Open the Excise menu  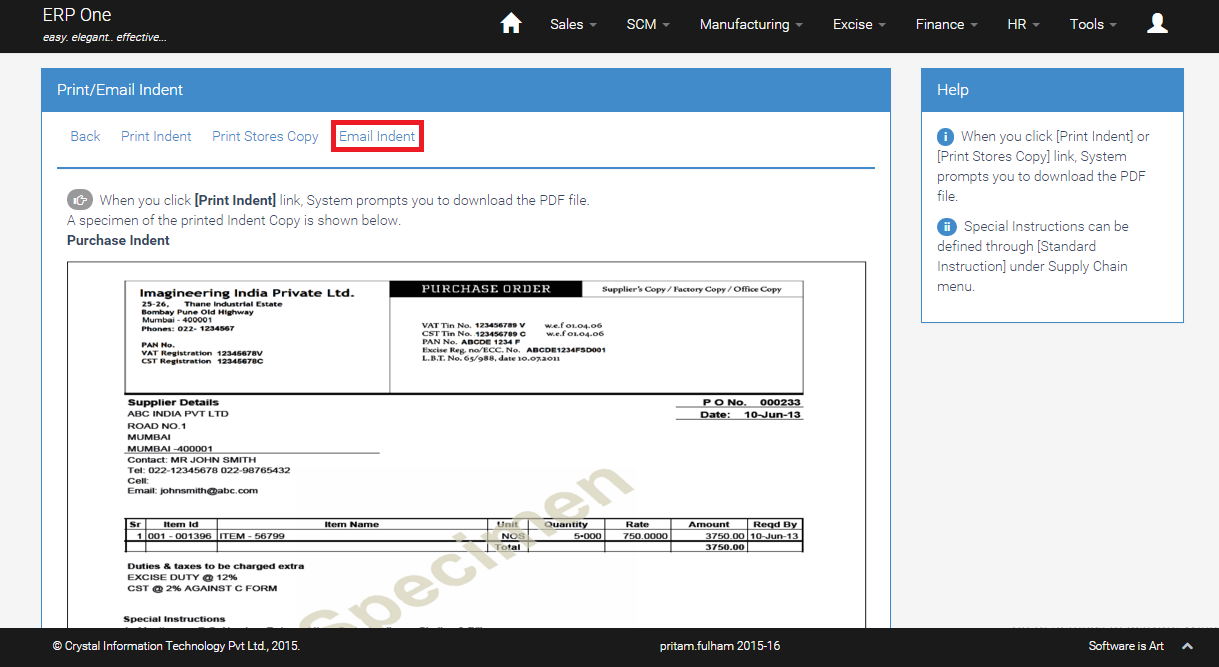tap(859, 24)
